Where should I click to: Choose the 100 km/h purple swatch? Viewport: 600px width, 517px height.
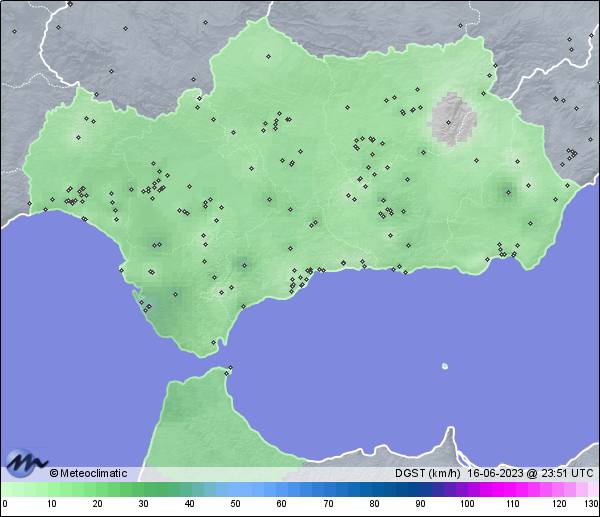[x=466, y=491]
